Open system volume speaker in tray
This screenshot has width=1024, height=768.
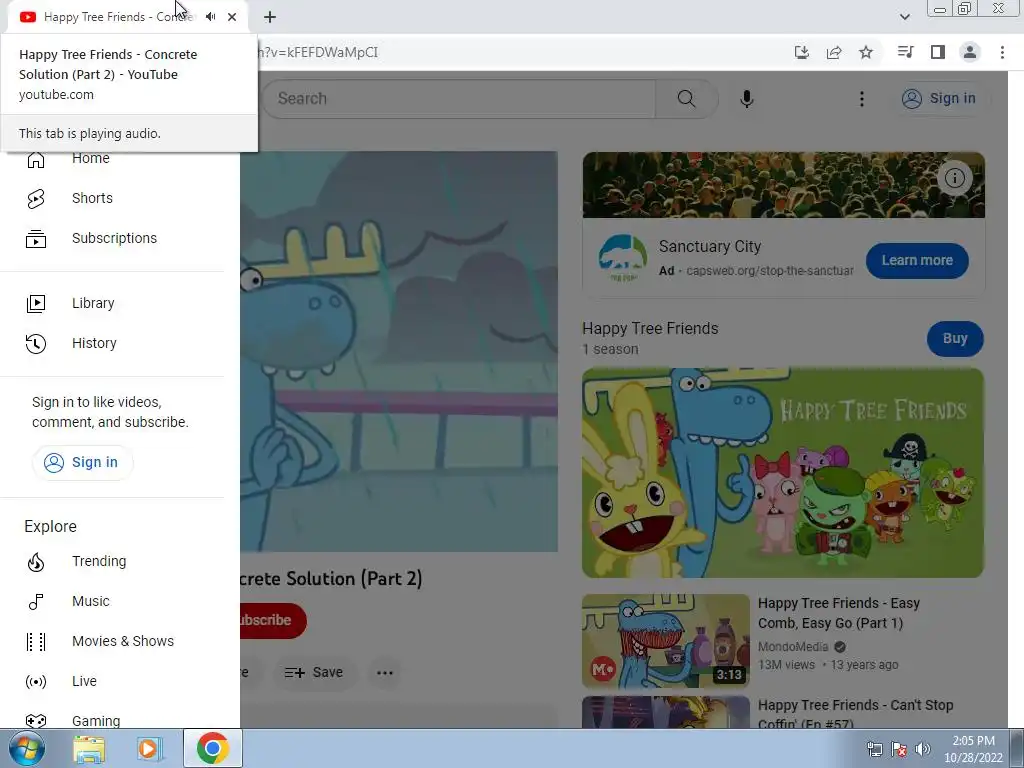pyautogui.click(x=923, y=749)
